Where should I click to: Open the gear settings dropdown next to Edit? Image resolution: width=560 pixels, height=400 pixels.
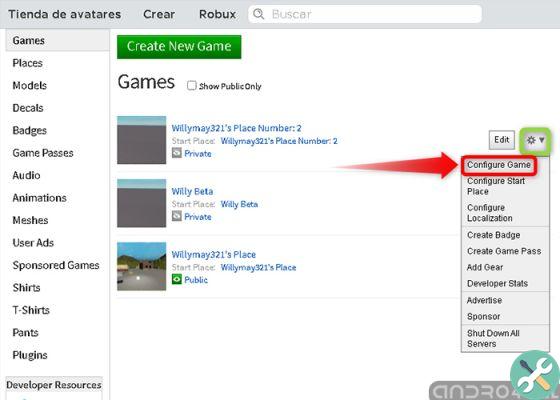tap(535, 140)
